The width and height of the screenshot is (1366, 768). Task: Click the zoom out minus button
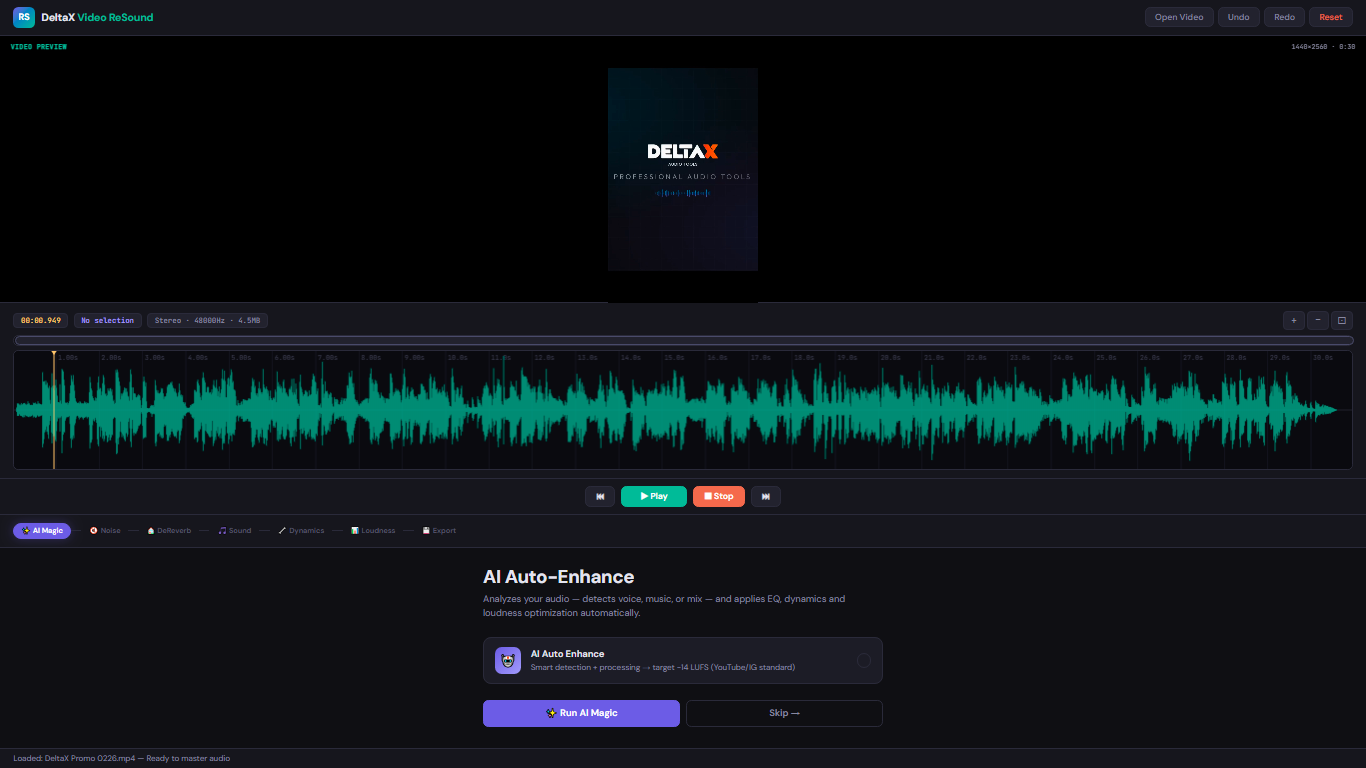1318,321
